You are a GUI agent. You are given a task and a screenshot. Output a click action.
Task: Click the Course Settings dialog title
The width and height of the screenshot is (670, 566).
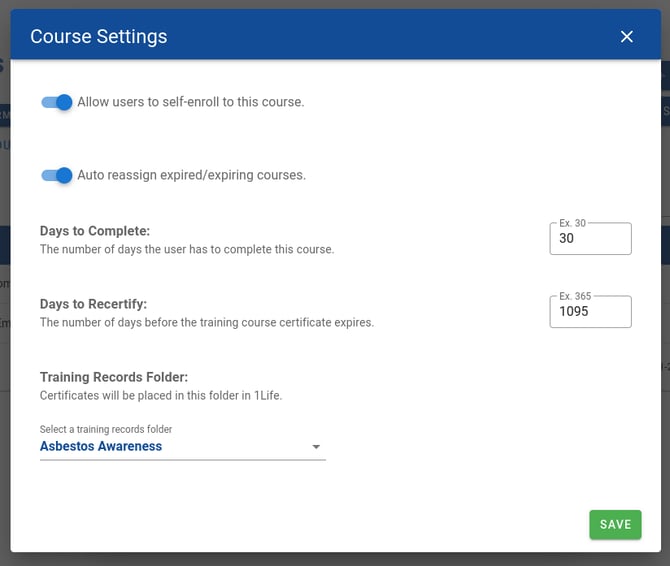(x=99, y=37)
